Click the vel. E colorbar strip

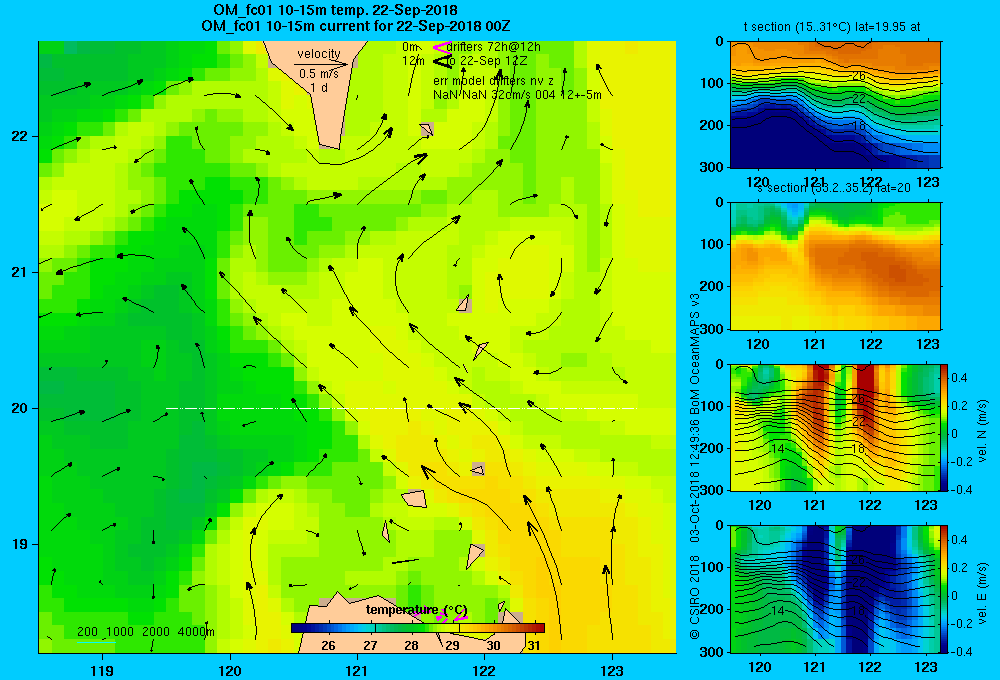click(945, 589)
